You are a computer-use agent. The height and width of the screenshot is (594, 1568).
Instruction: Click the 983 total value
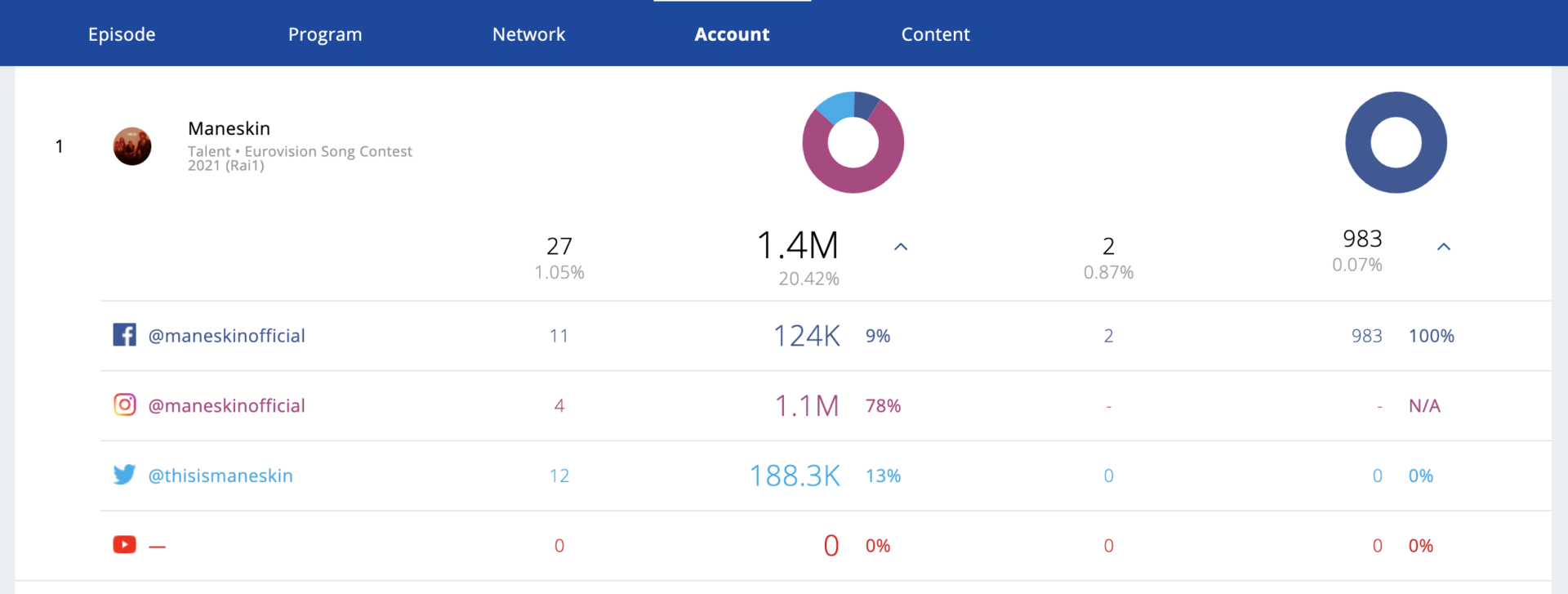[1362, 239]
